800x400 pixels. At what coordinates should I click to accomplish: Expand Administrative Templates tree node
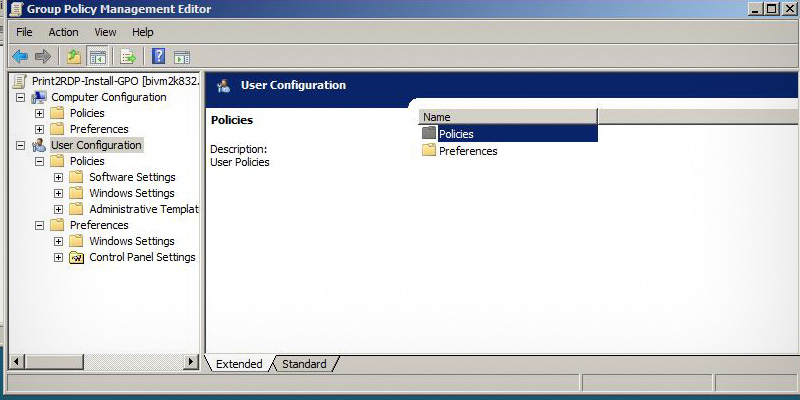click(x=58, y=209)
